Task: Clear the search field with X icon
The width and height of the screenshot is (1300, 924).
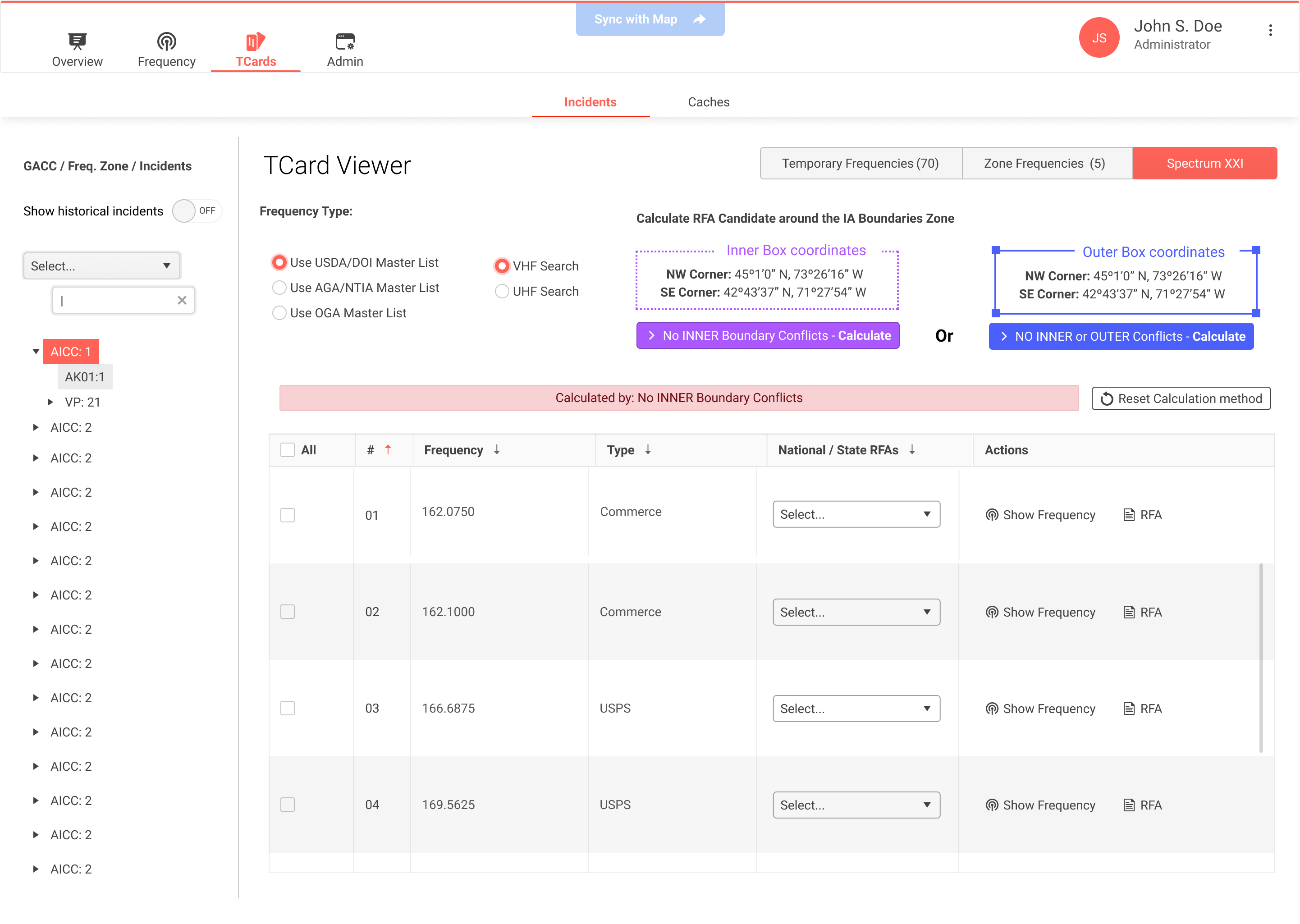Action: pos(182,301)
